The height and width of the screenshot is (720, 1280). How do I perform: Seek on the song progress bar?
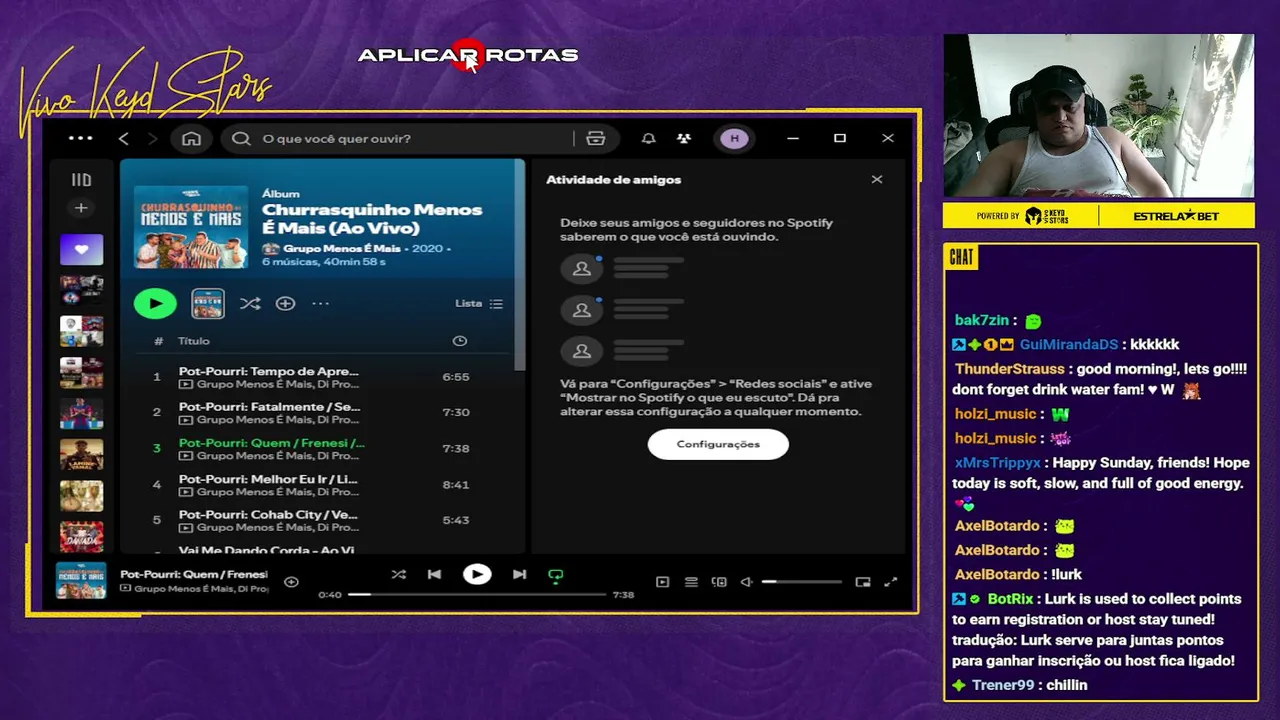pos(477,595)
